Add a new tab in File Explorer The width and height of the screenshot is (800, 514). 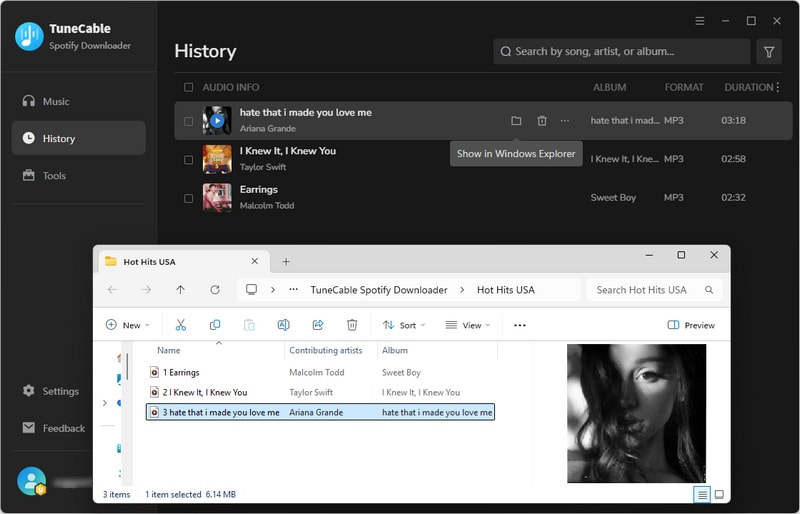tap(286, 261)
